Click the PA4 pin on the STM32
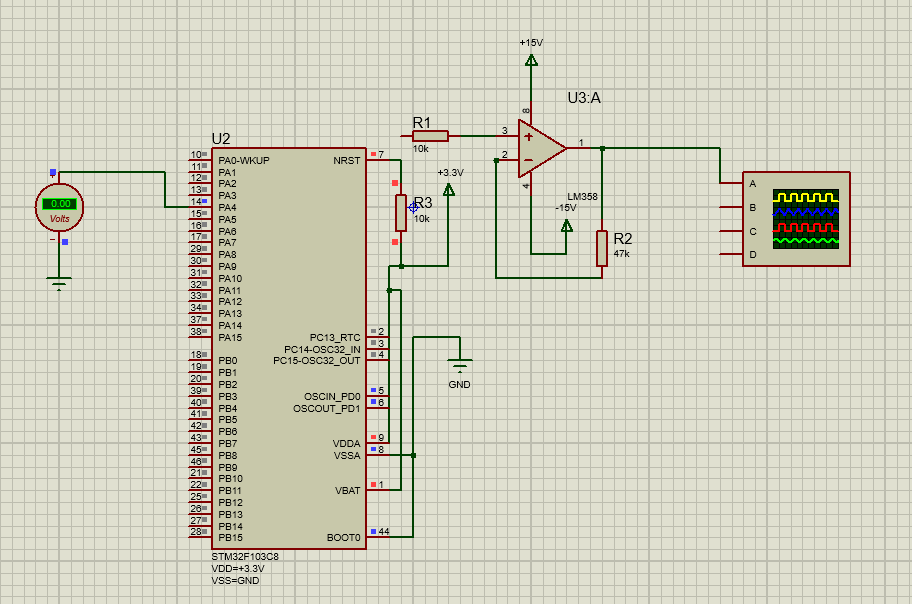 click(198, 208)
